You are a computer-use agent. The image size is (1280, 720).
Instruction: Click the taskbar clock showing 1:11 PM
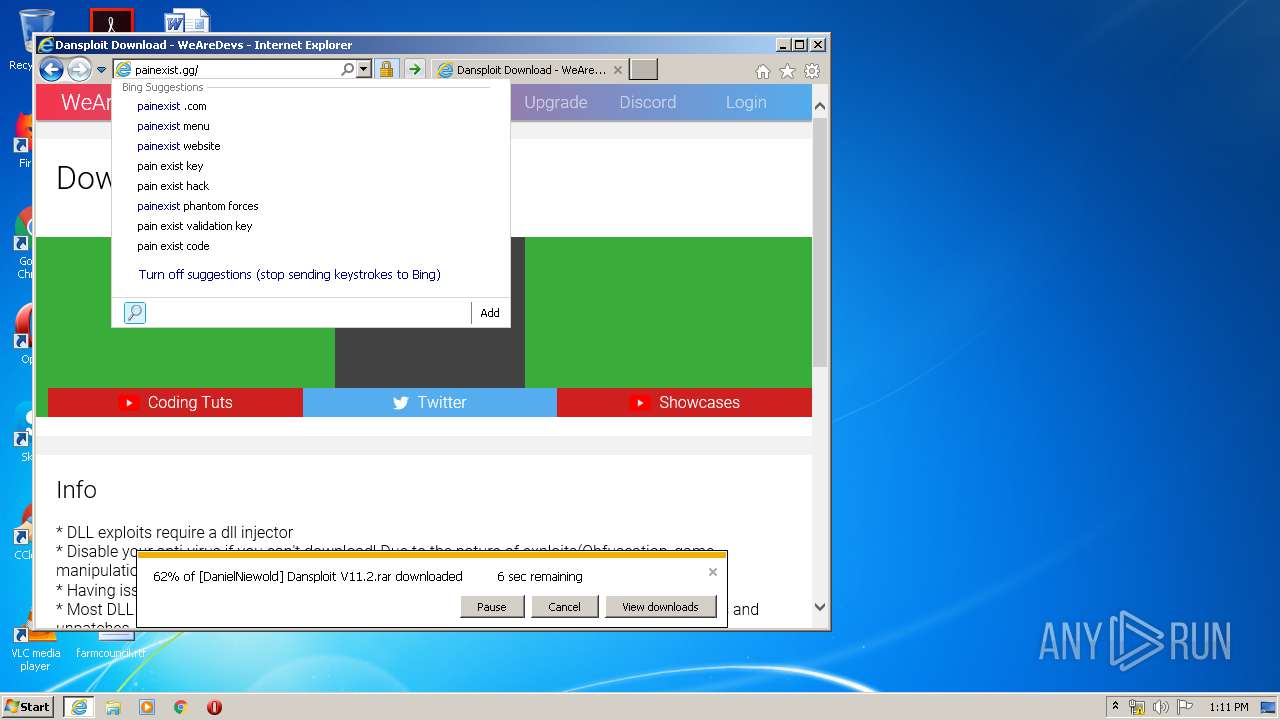click(1228, 707)
